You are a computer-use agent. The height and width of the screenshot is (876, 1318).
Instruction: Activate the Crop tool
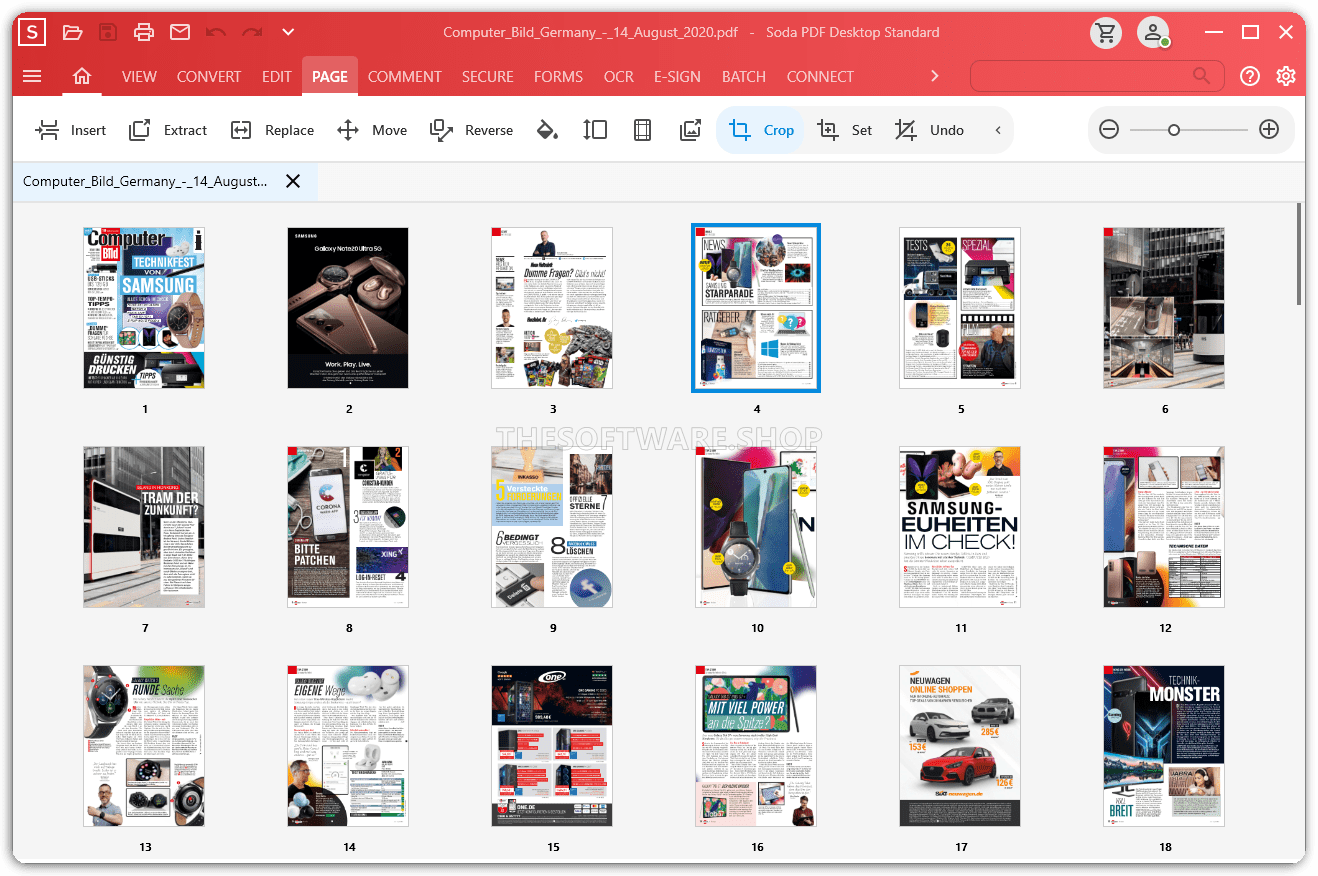point(761,130)
